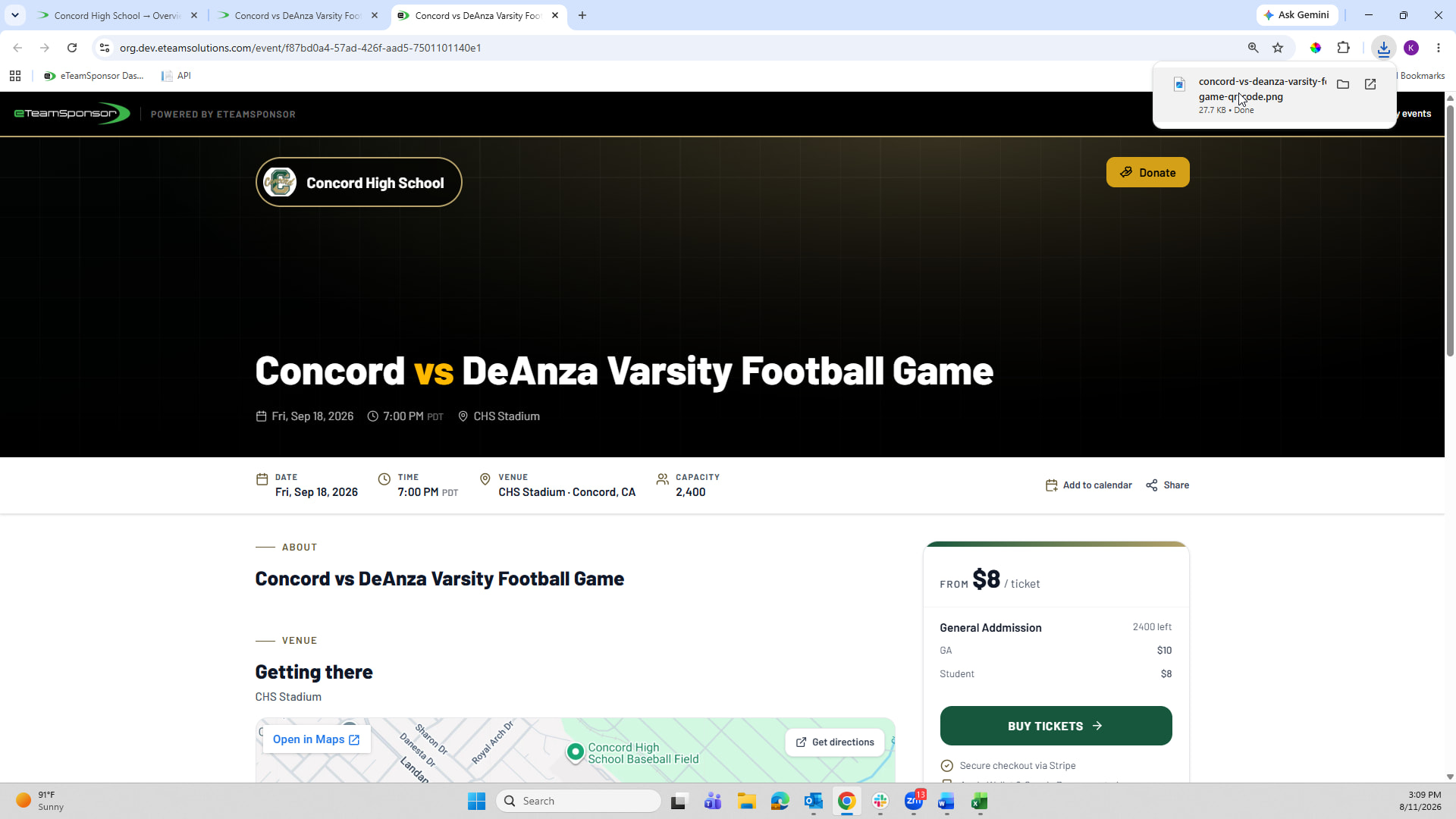Open the API bookmark
1456x819 pixels.
pos(176,76)
